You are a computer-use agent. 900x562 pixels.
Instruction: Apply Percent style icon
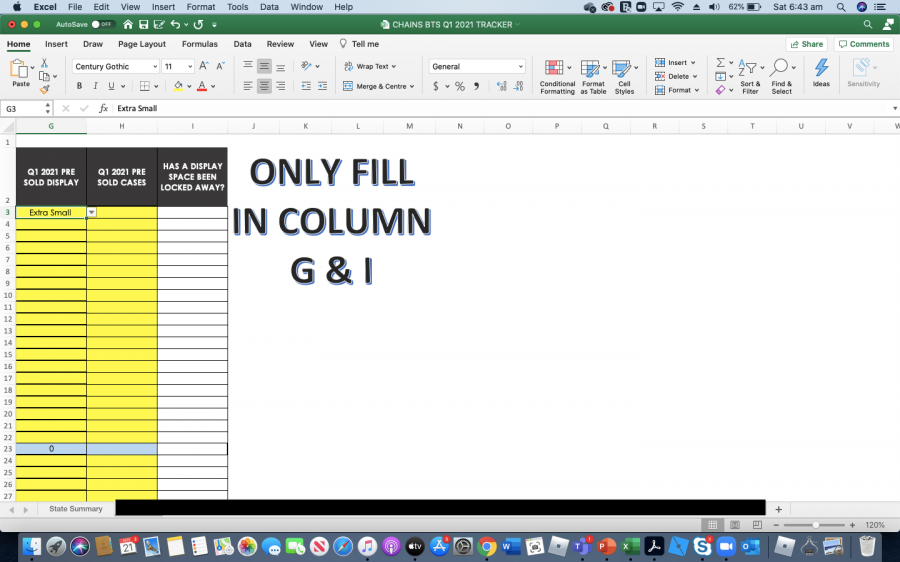pyautogui.click(x=460, y=86)
